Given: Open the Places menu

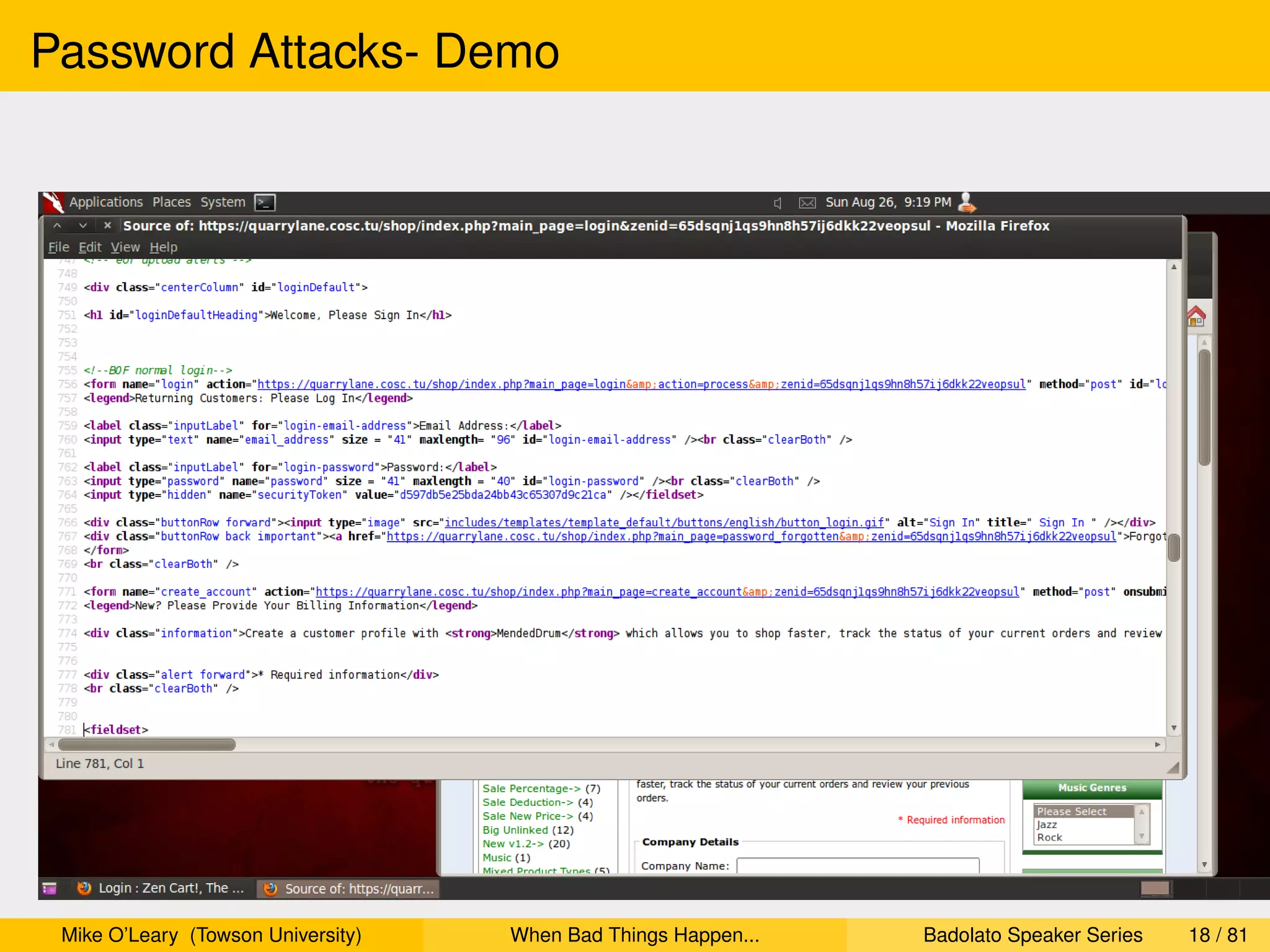Looking at the screenshot, I should point(171,202).
